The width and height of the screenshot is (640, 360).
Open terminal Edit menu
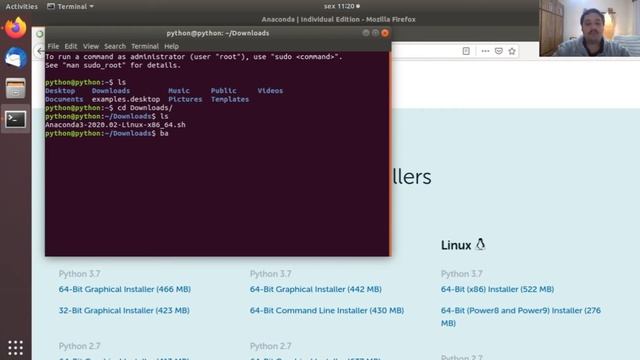(x=71, y=46)
